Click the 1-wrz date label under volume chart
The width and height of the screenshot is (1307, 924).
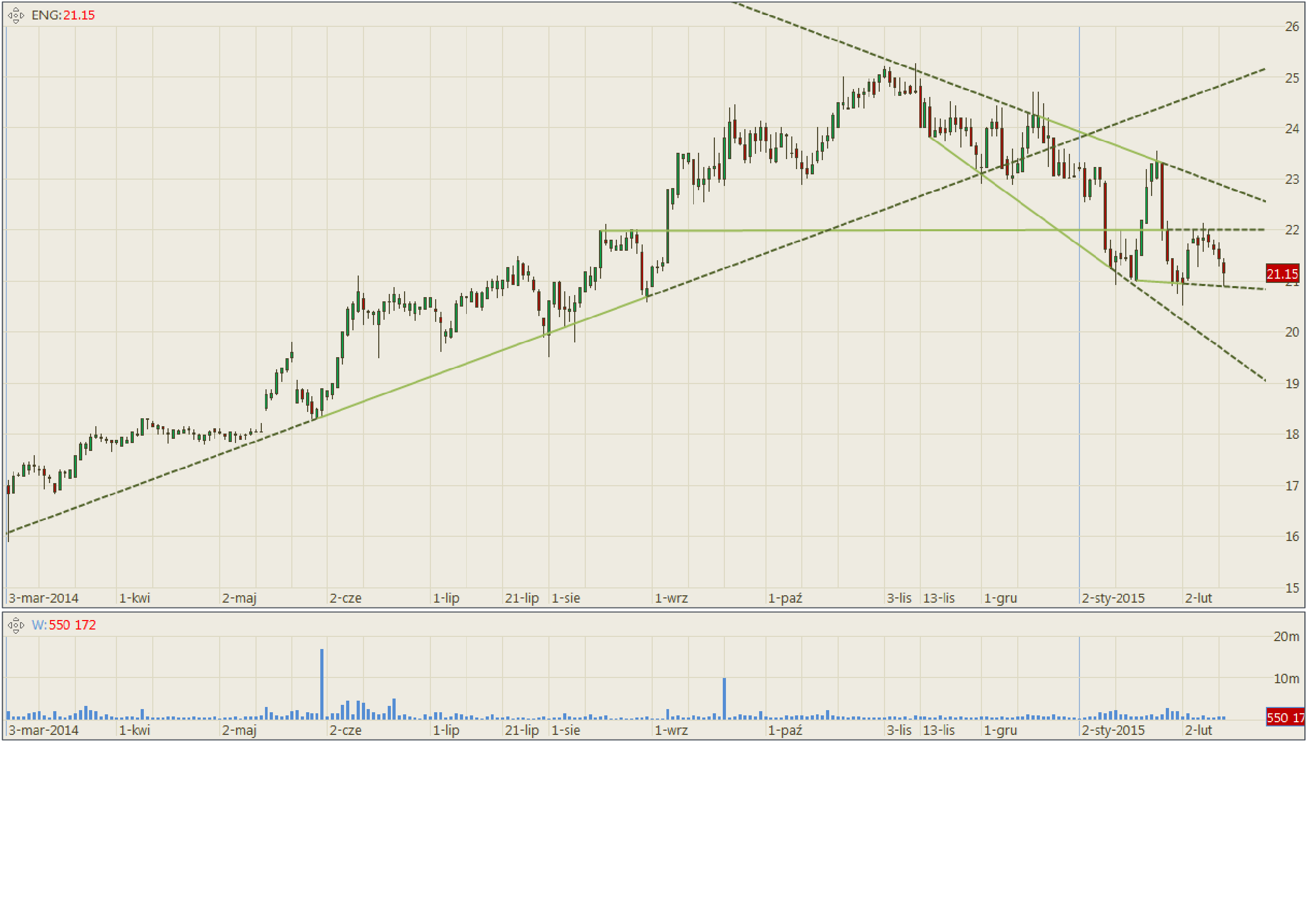tap(671, 730)
